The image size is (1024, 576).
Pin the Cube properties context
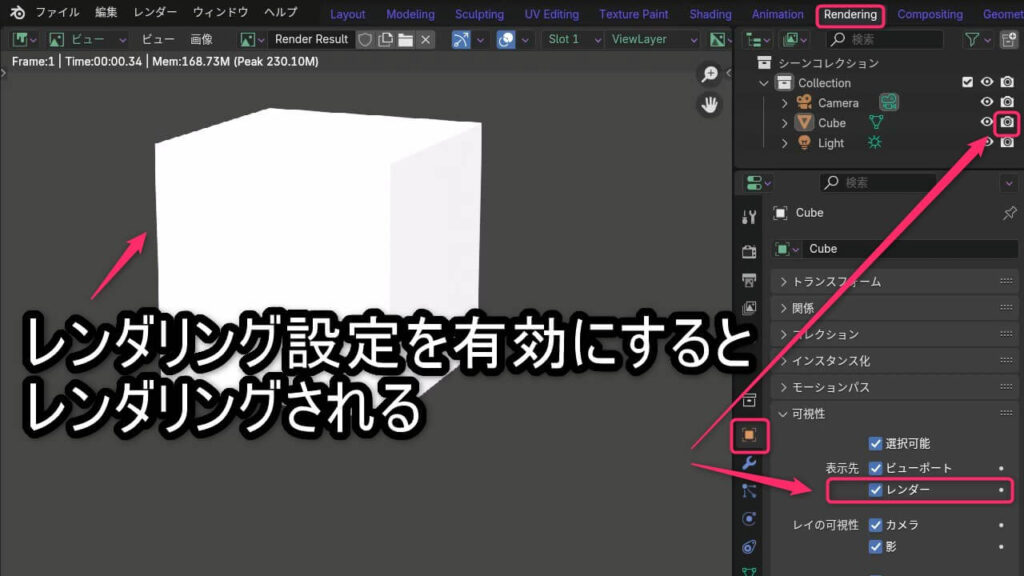pyautogui.click(x=1009, y=213)
